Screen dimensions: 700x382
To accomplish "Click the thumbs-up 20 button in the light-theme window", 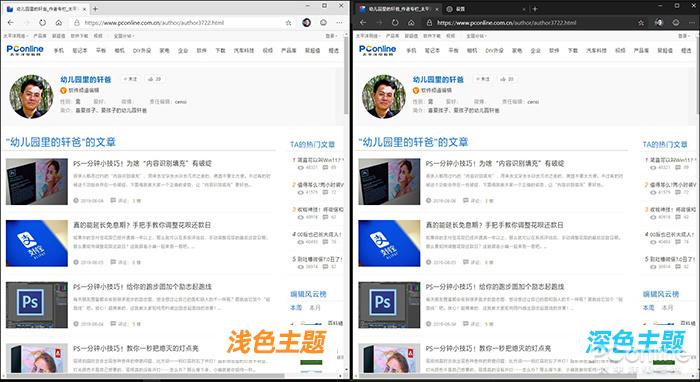I will pyautogui.click(x=155, y=79).
